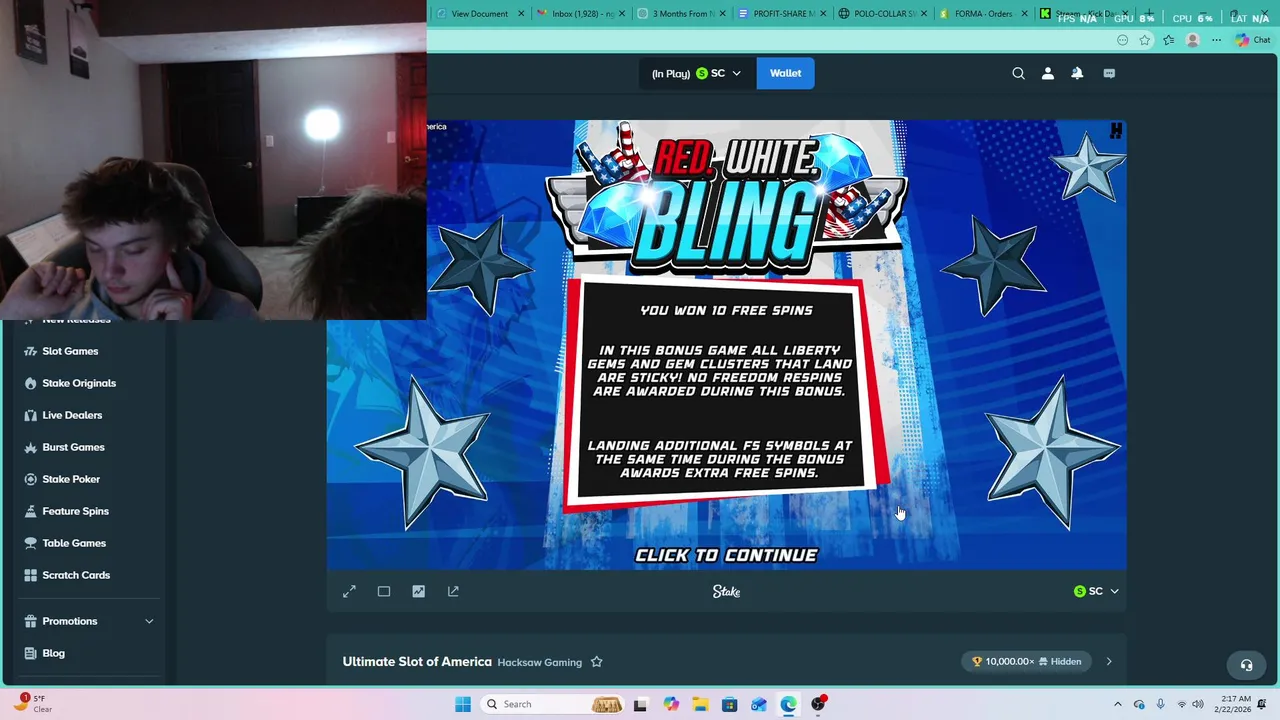Open Burst Games in sidebar
Screen dimensions: 1280x720
coord(73,447)
